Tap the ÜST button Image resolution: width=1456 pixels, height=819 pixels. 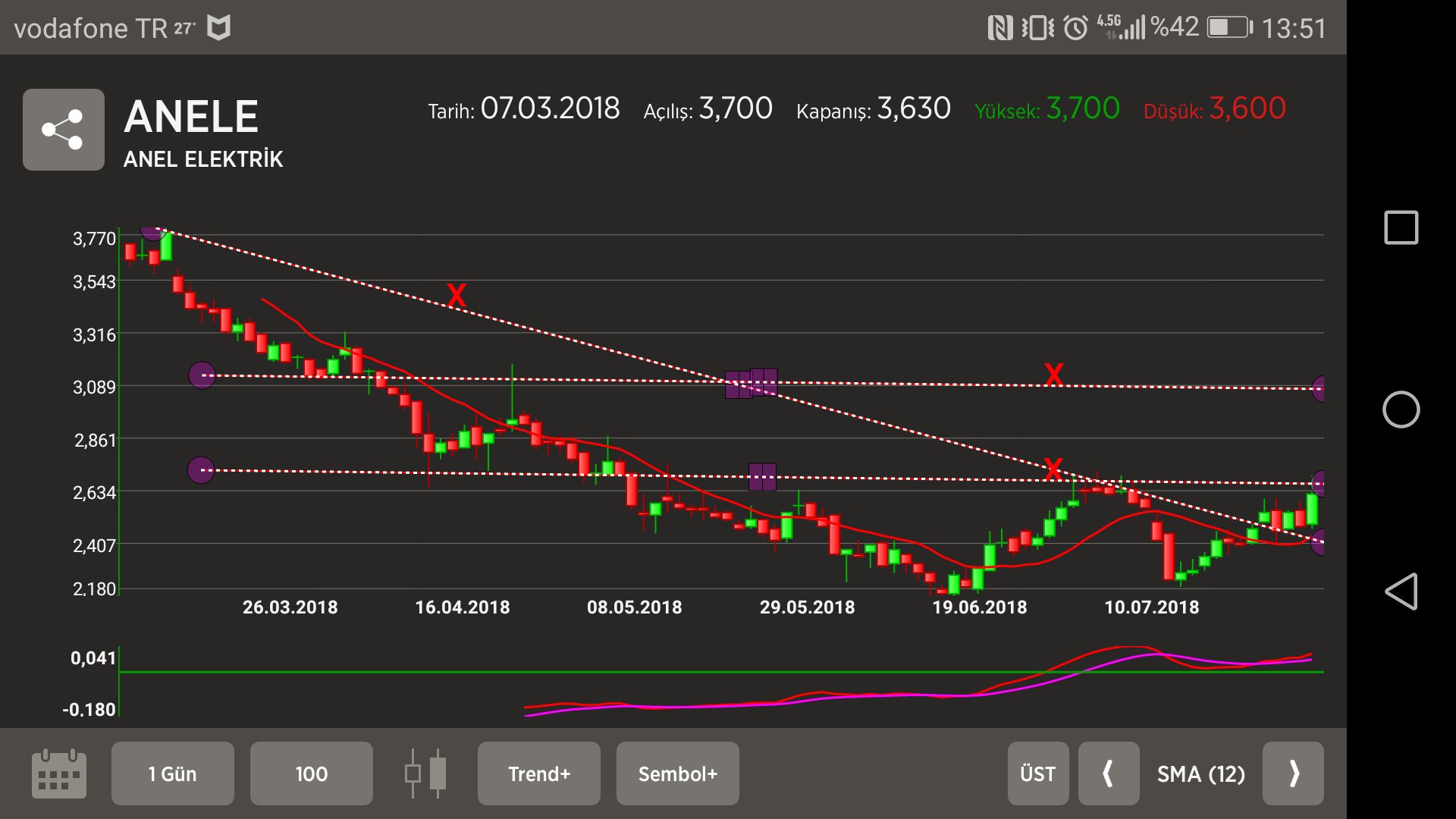coord(1038,773)
